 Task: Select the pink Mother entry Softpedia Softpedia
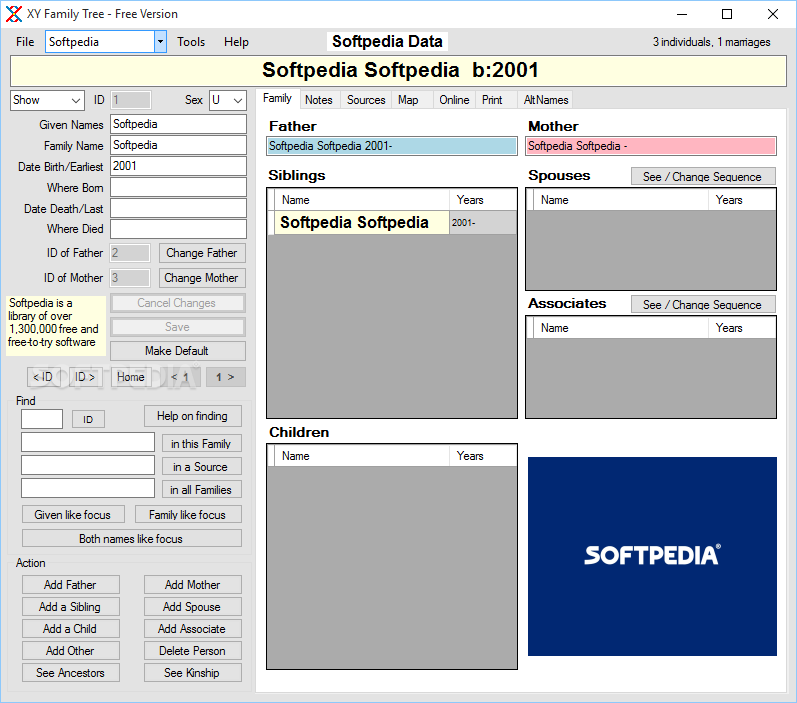(x=651, y=146)
